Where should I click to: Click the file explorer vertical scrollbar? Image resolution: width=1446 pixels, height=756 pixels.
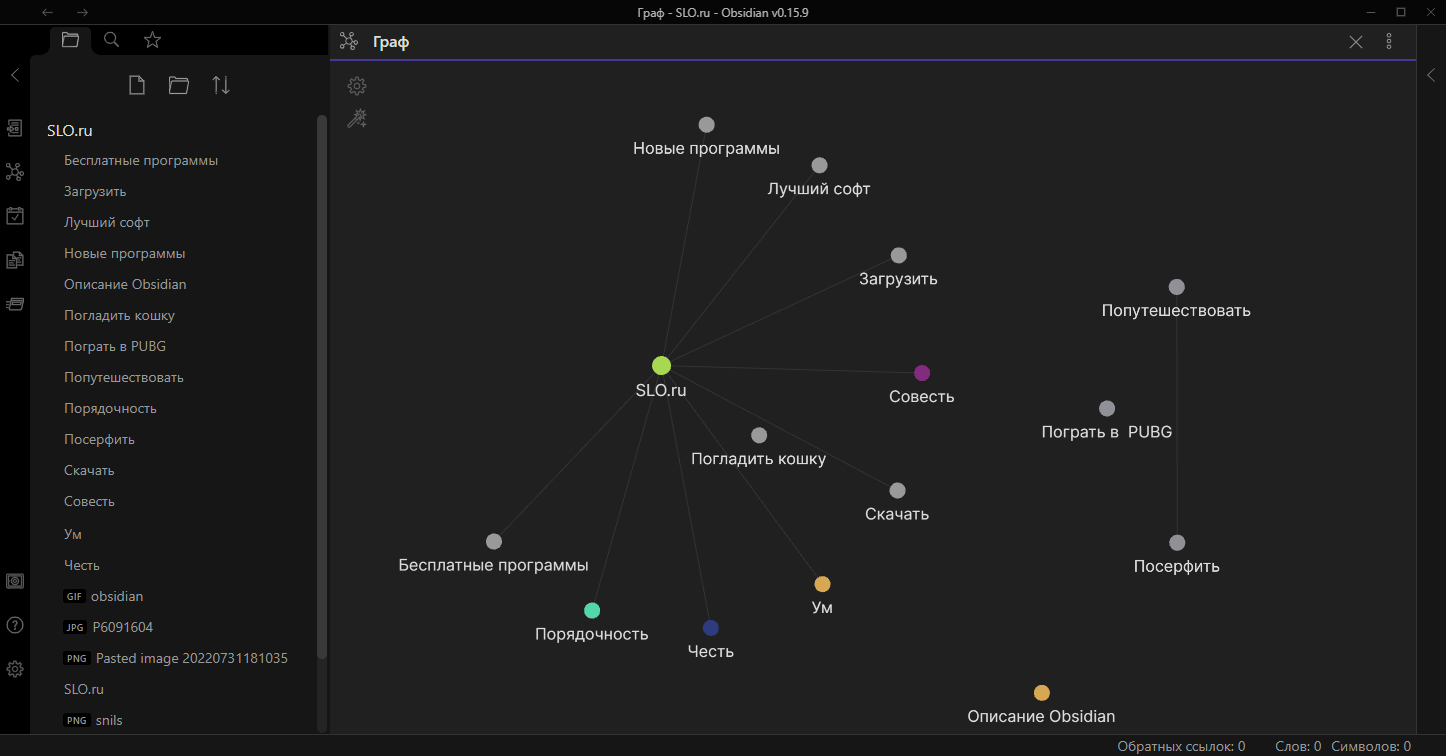pos(322,386)
